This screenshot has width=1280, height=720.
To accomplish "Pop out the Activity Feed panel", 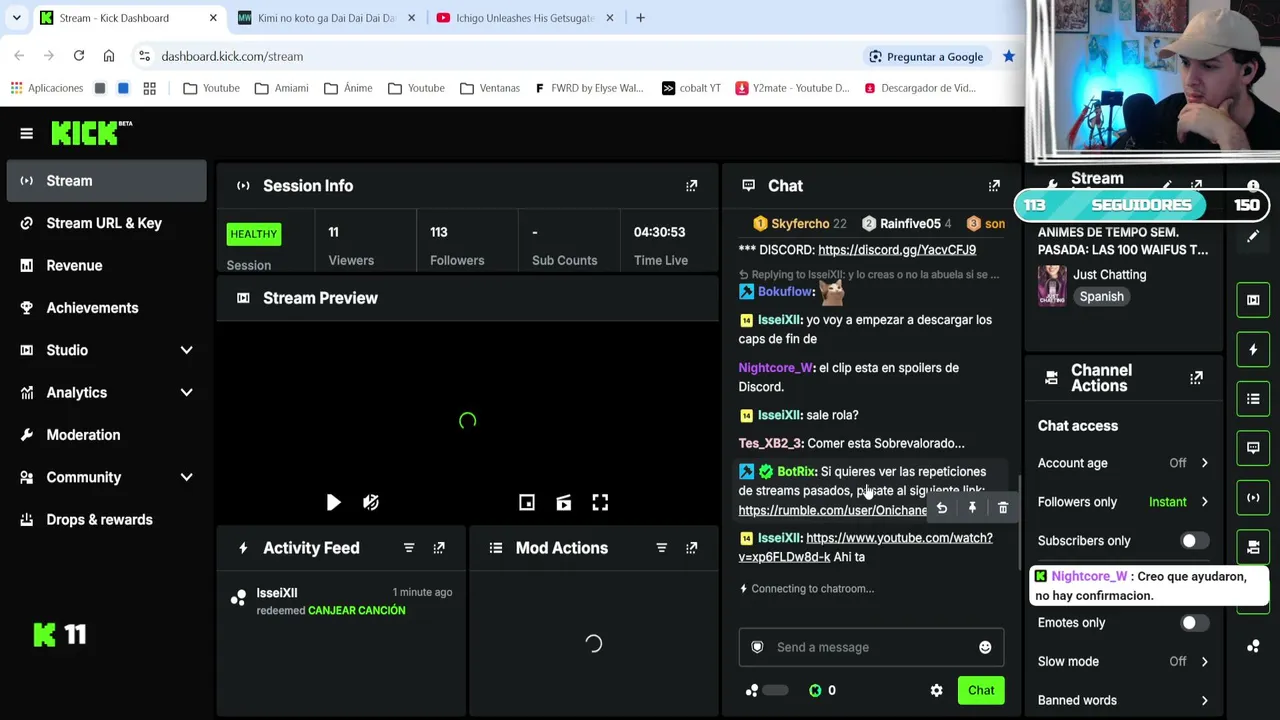I will (439, 548).
